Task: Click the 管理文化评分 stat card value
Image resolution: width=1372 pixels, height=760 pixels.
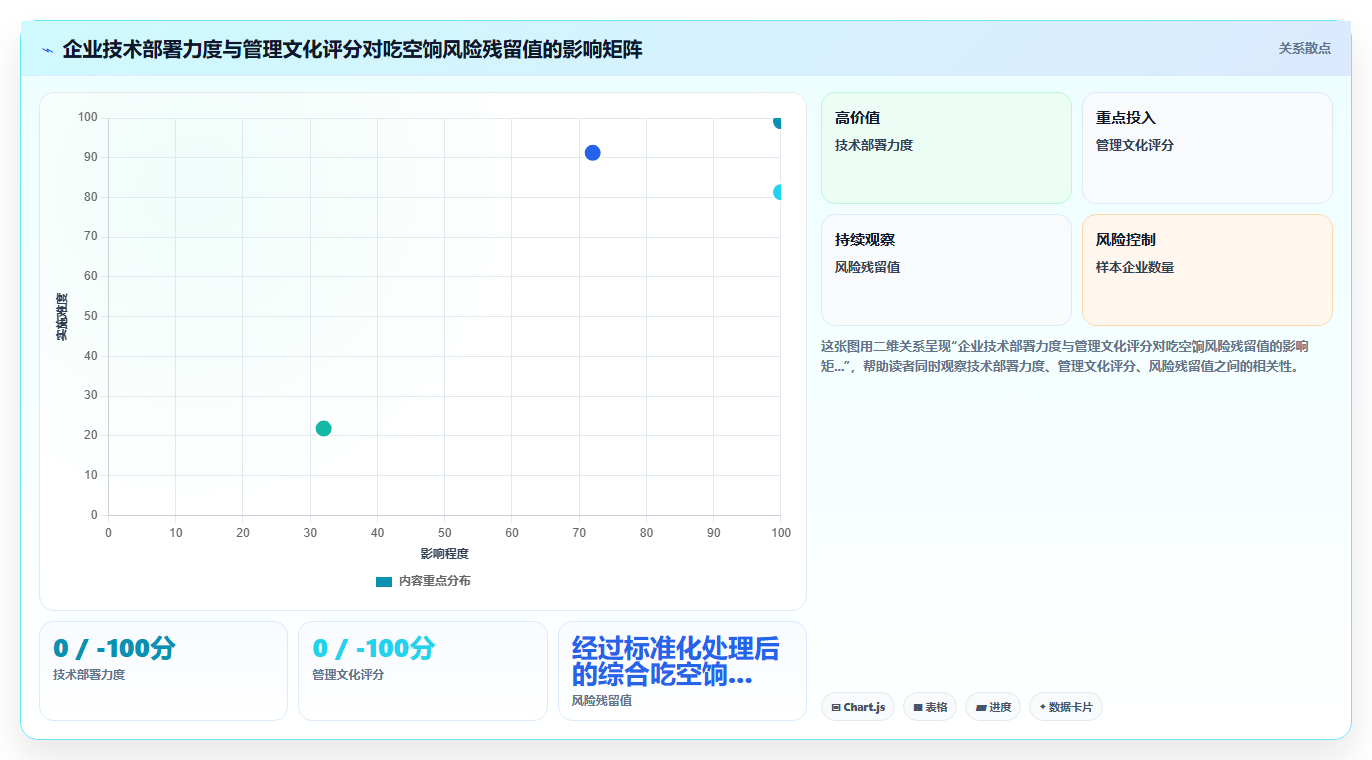Action: coord(373,648)
